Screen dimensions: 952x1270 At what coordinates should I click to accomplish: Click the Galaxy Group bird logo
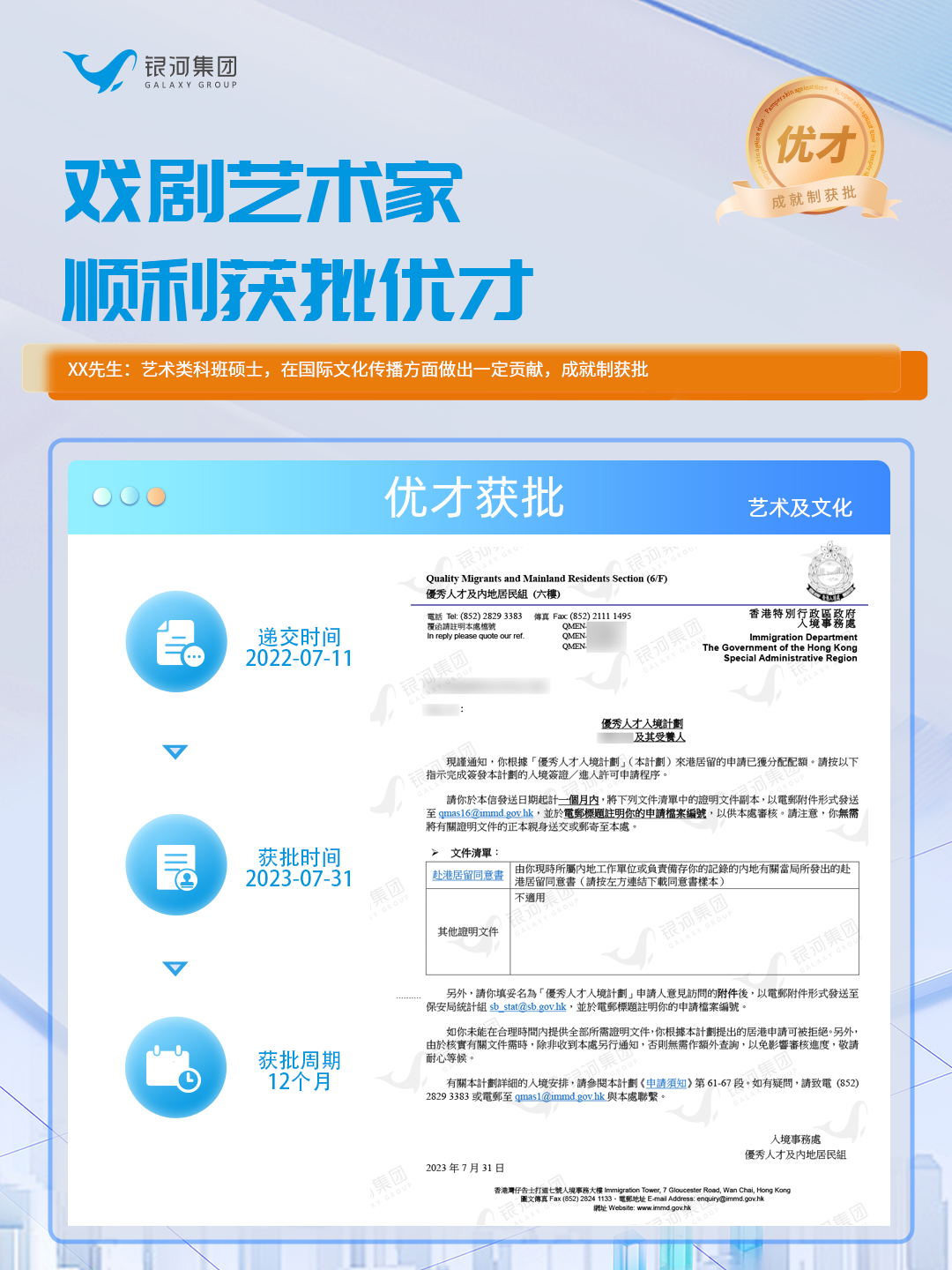tap(100, 70)
